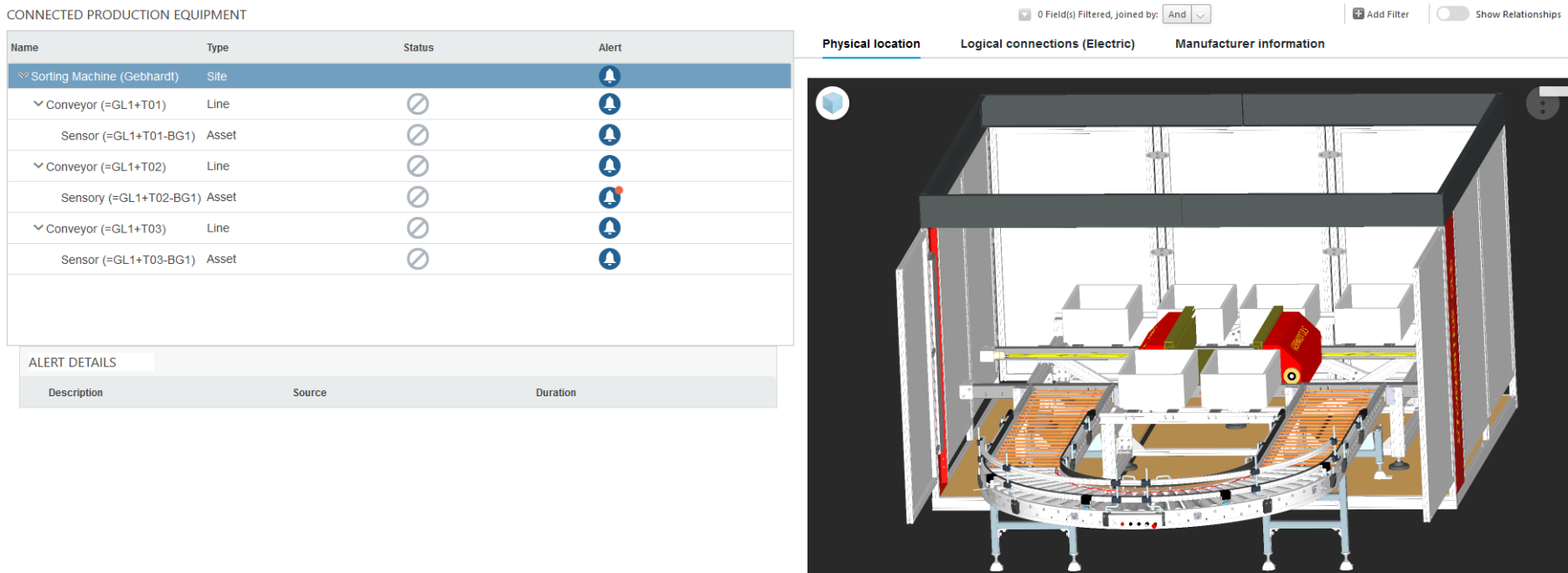The height and width of the screenshot is (573, 1568).
Task: Switch to Logical connections (Electric) tab
Action: [x=1047, y=44]
